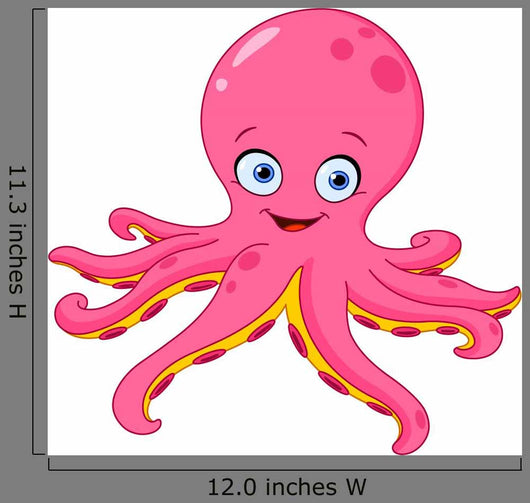530x503 pixels.
Task: Click the long glossy highlight on the head
Action: point(256,46)
